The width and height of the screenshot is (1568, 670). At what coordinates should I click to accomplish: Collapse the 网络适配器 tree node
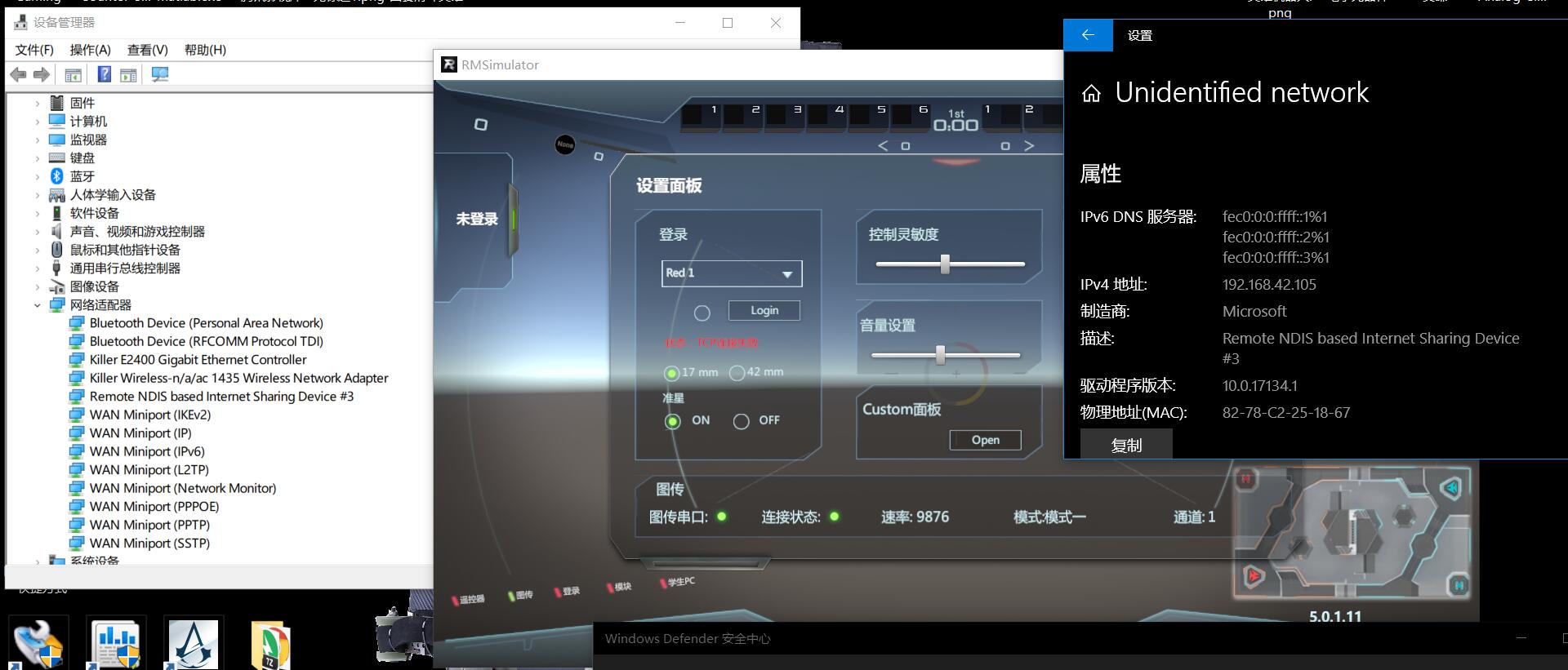[37, 305]
